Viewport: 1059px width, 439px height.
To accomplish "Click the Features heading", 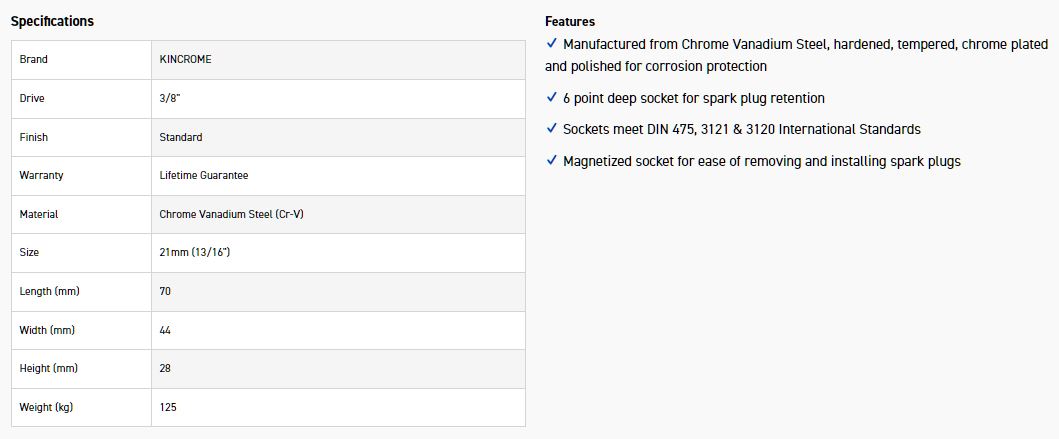I will (x=570, y=21).
